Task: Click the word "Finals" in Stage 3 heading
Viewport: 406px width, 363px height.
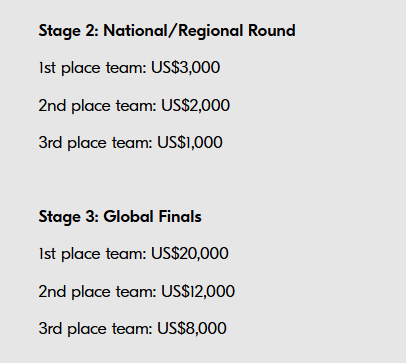Action: click(180, 217)
